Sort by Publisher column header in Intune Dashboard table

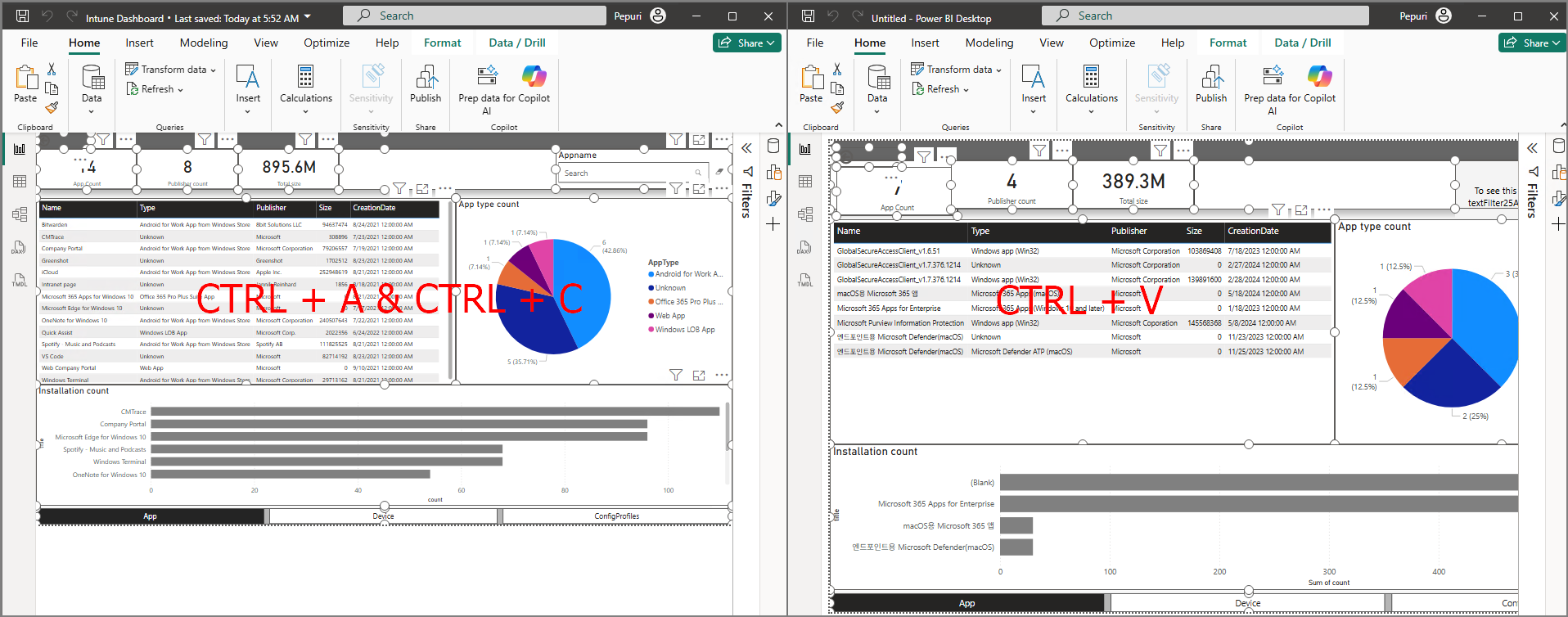271,208
